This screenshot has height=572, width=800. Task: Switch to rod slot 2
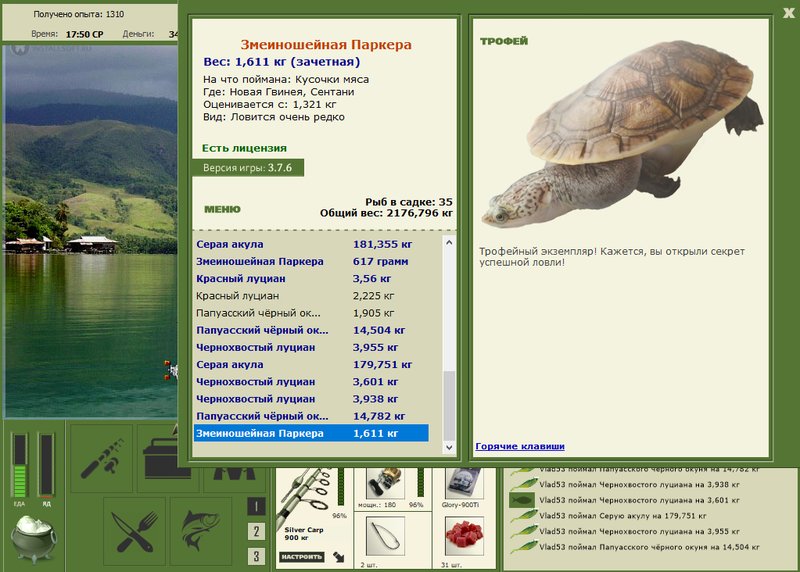[256, 531]
